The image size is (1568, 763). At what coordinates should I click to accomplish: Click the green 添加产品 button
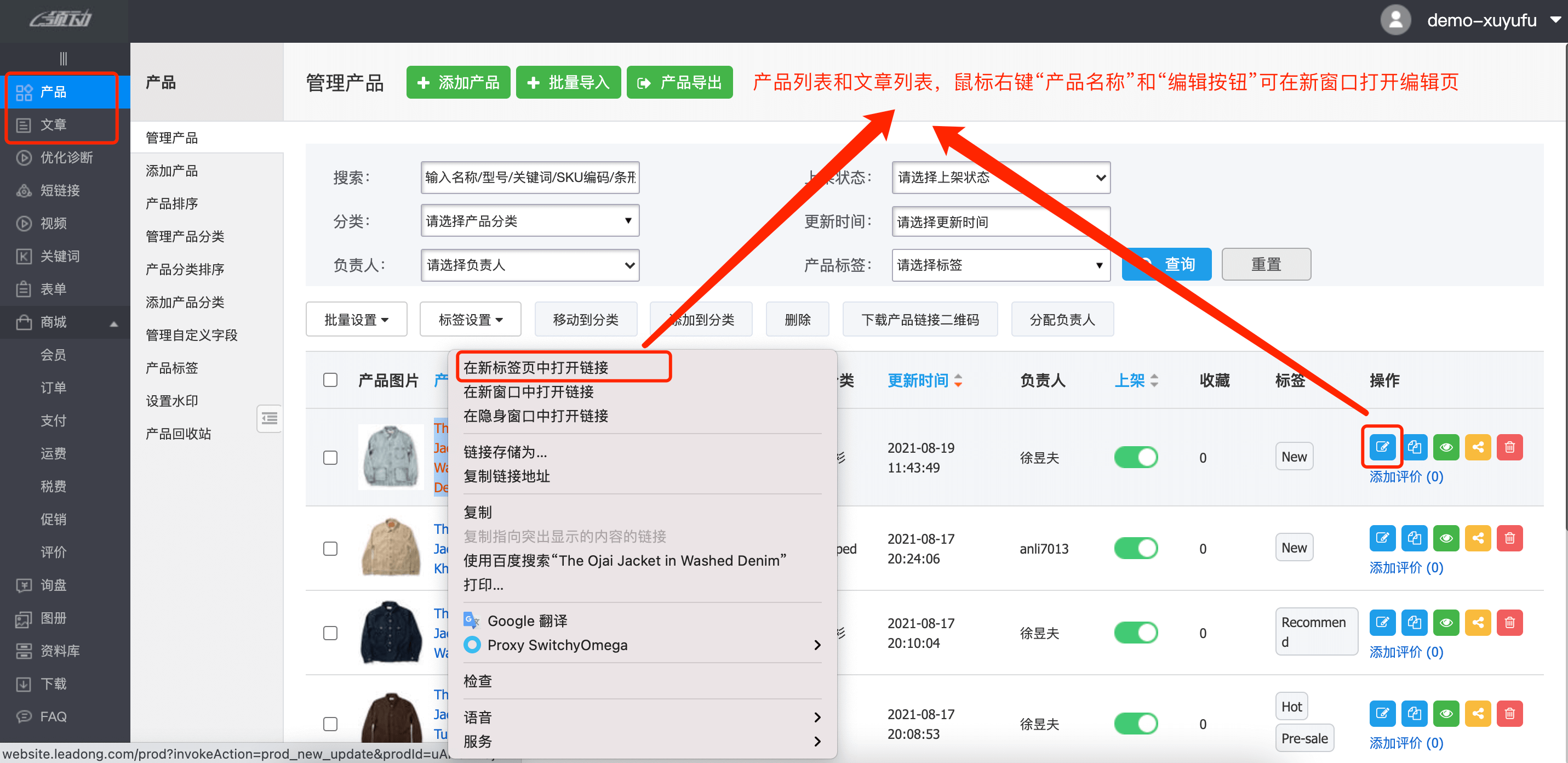click(459, 82)
